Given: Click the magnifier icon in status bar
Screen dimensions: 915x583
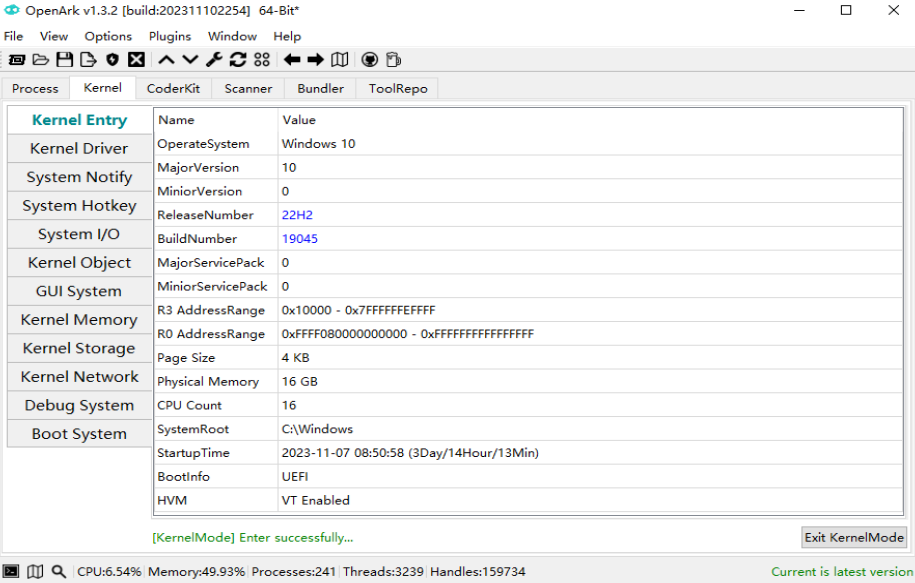Looking at the screenshot, I should point(59,572).
